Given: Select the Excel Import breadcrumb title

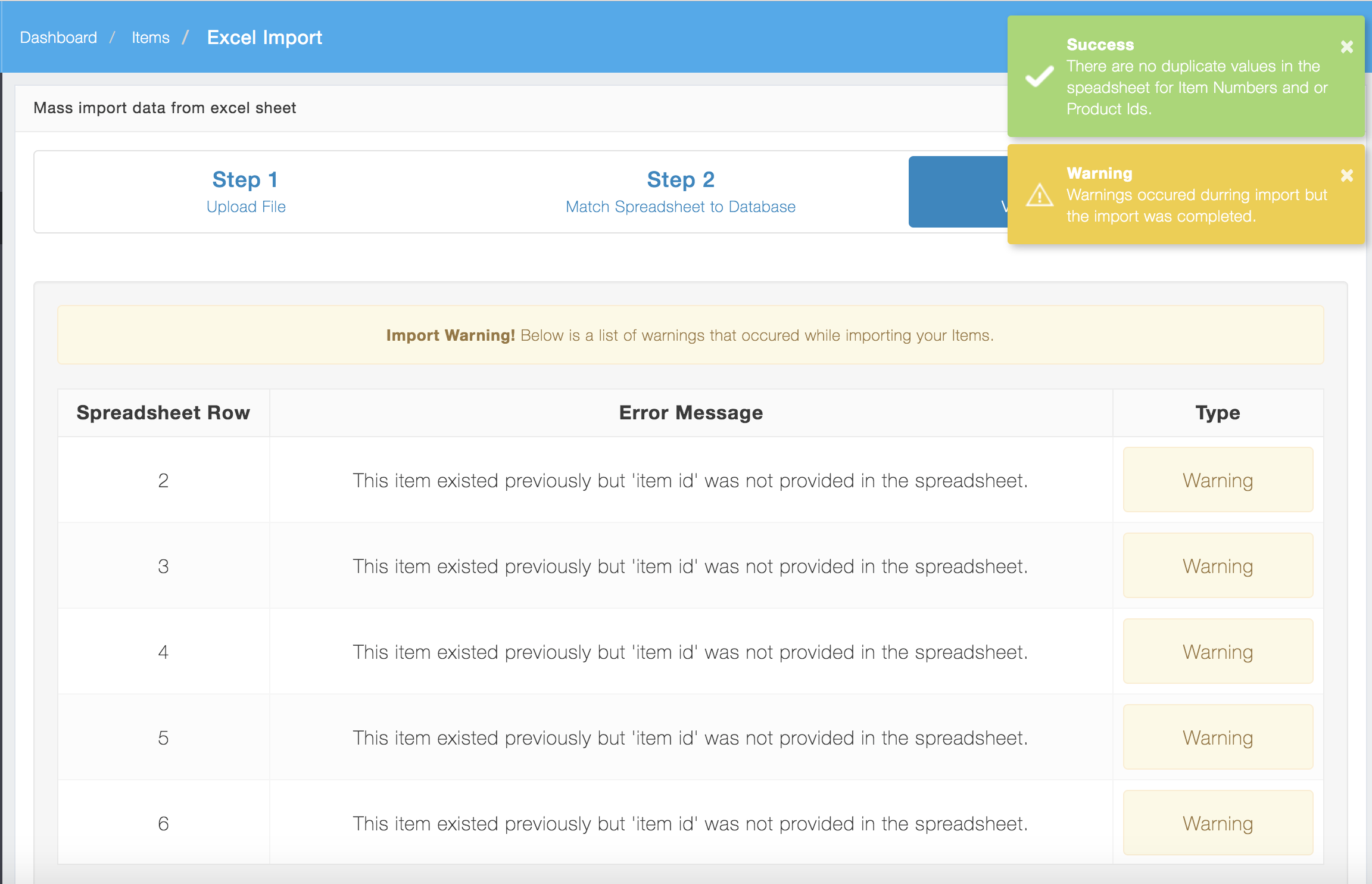Looking at the screenshot, I should [x=264, y=37].
